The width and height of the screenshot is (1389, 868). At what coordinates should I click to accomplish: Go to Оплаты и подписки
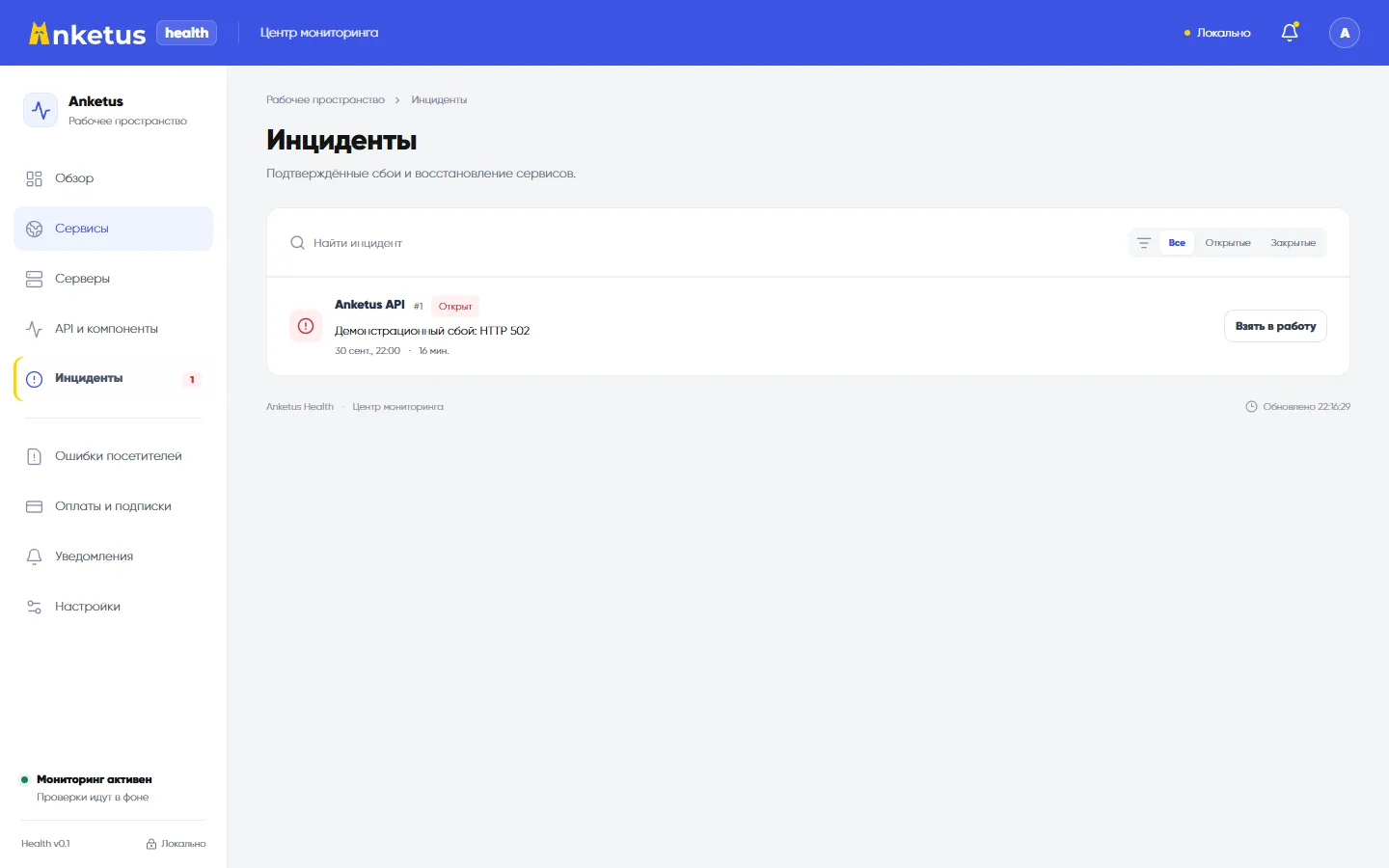pos(113,506)
